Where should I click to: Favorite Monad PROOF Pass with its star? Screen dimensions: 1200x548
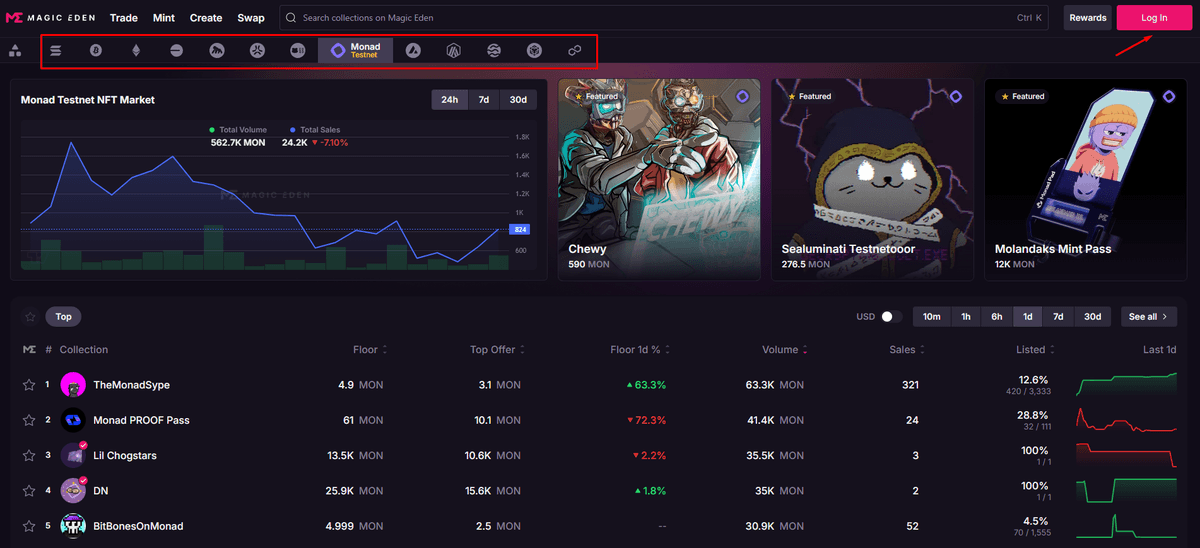coord(29,420)
